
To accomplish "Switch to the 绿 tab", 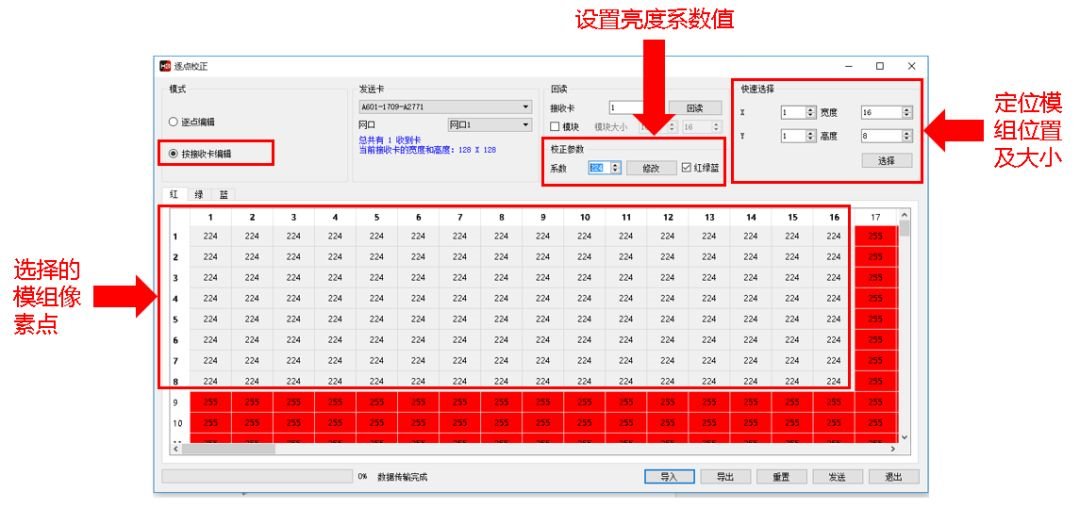I will pos(198,195).
